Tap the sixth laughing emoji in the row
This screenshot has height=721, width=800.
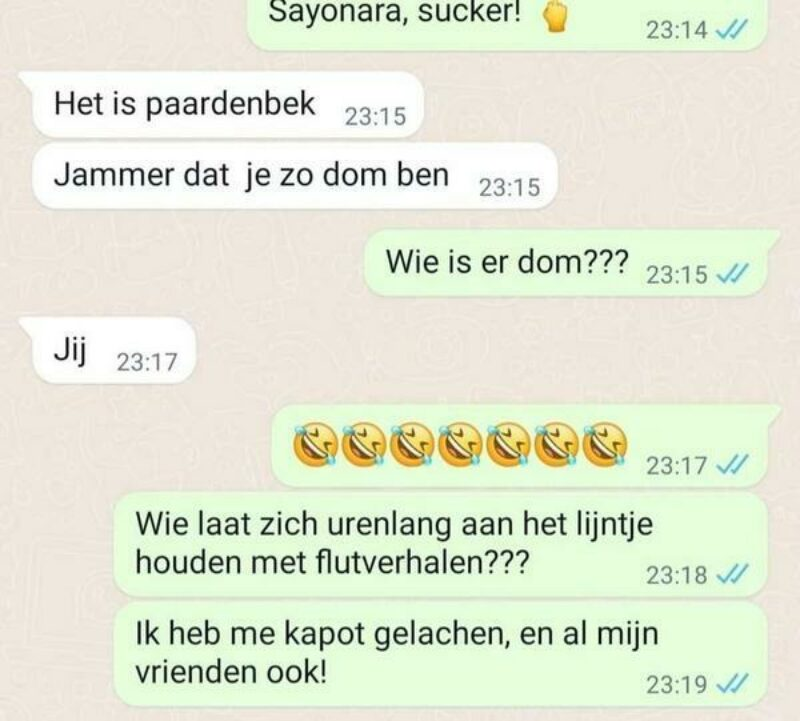pyautogui.click(x=557, y=444)
